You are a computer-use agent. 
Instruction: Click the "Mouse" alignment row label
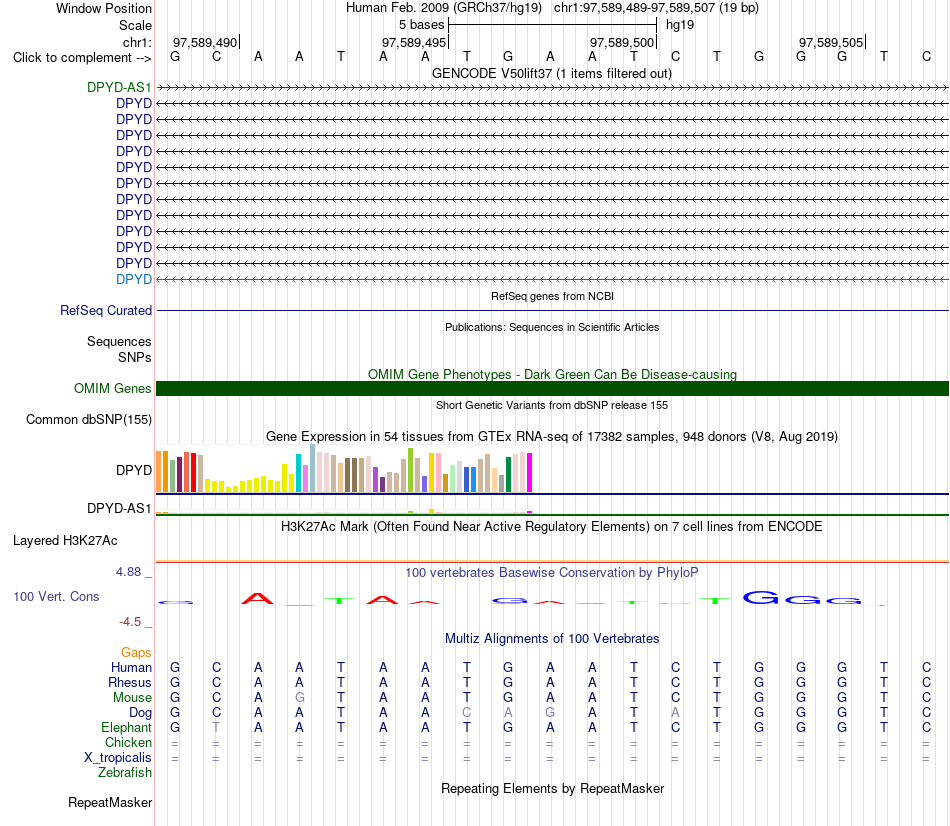tap(132, 698)
